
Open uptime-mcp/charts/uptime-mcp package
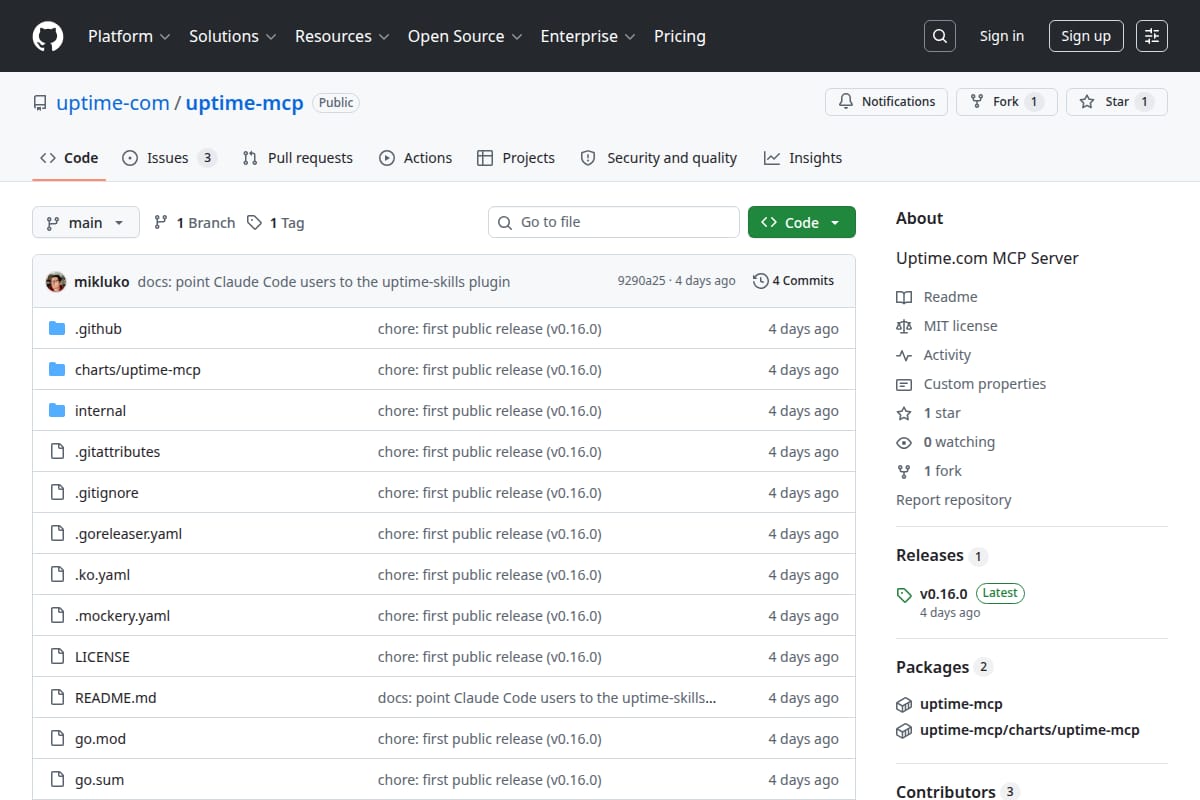pyautogui.click(x=1030, y=730)
